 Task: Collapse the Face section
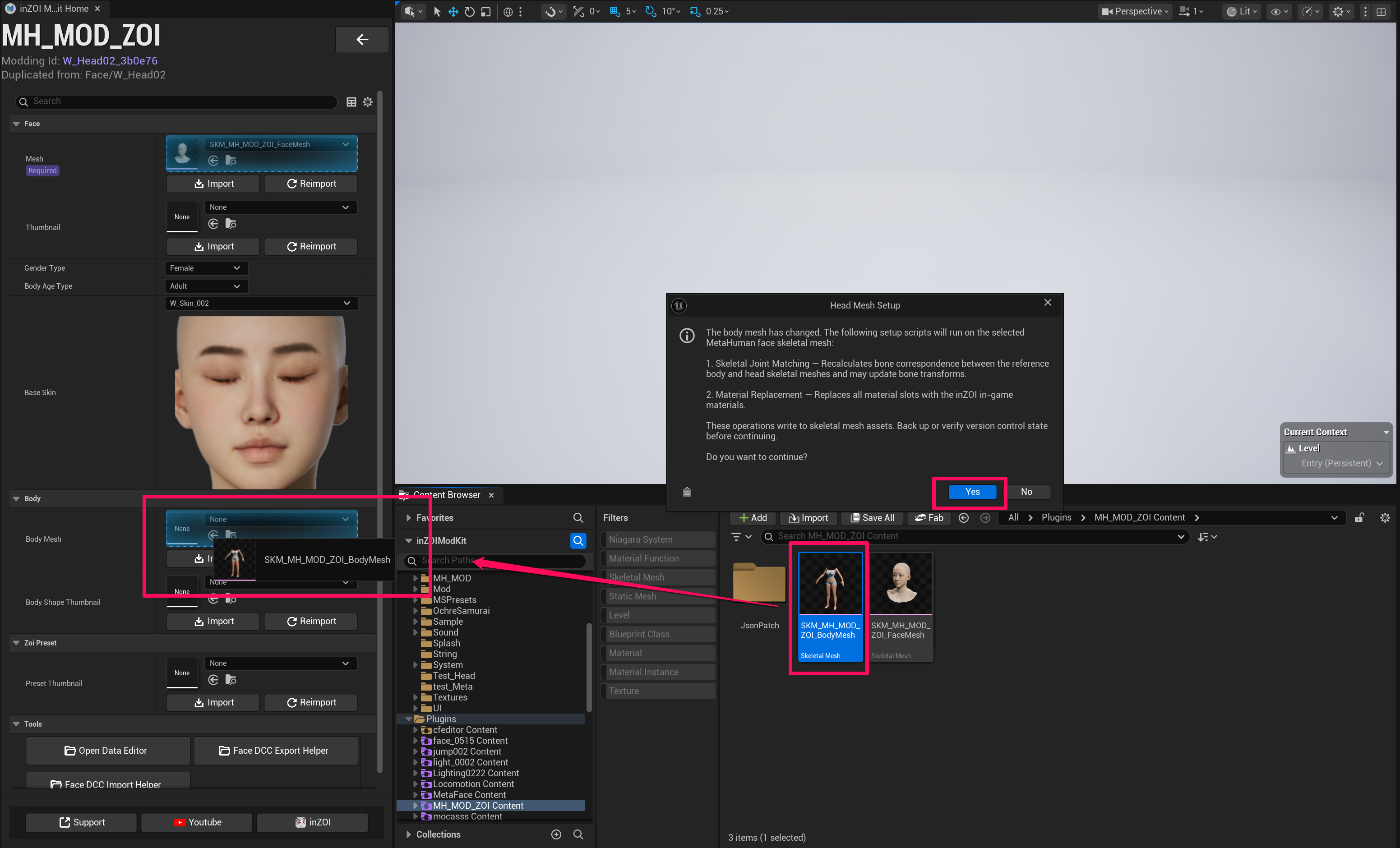16,124
